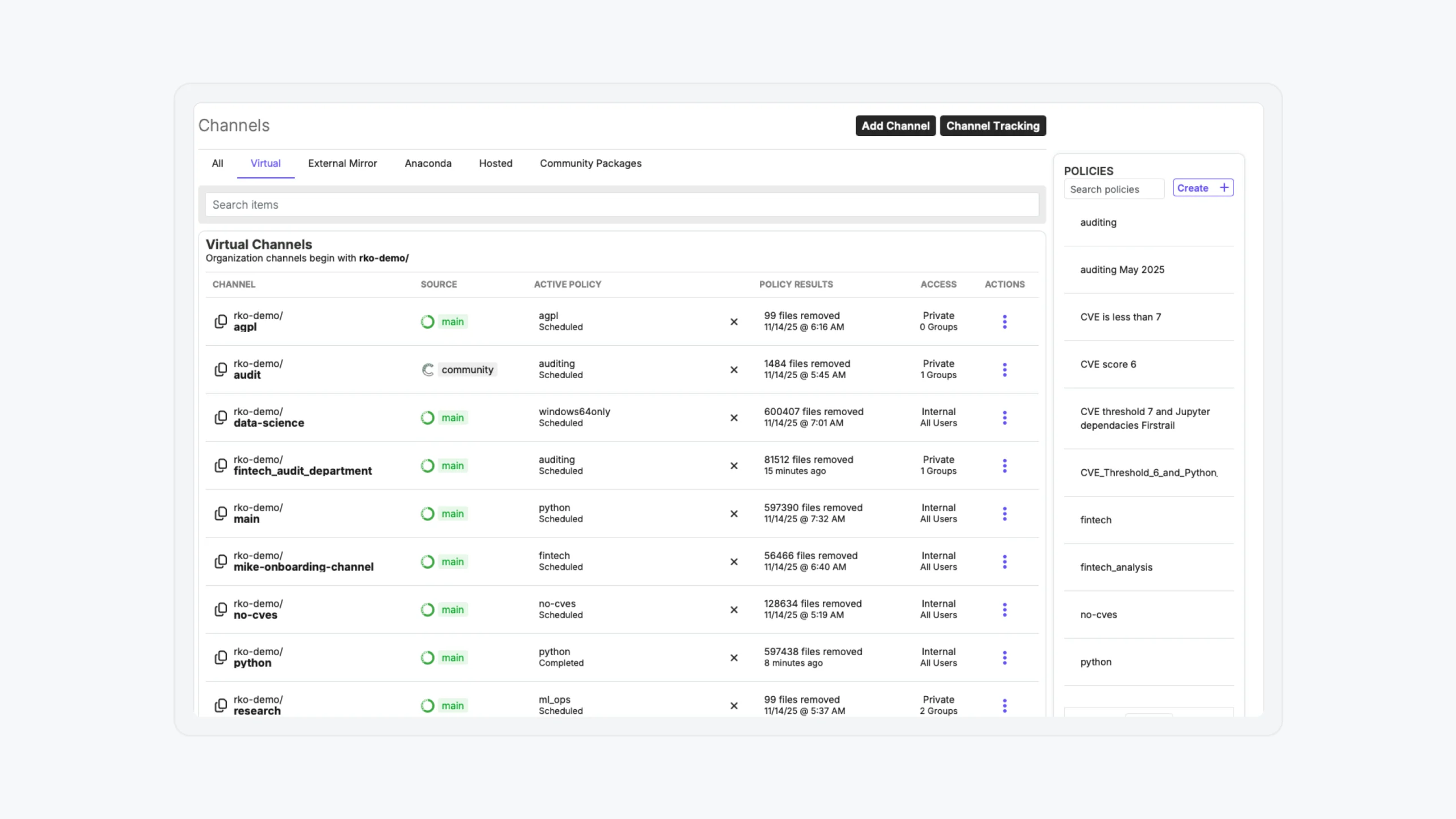
Task: Open Channel Tracking
Action: coord(992,126)
